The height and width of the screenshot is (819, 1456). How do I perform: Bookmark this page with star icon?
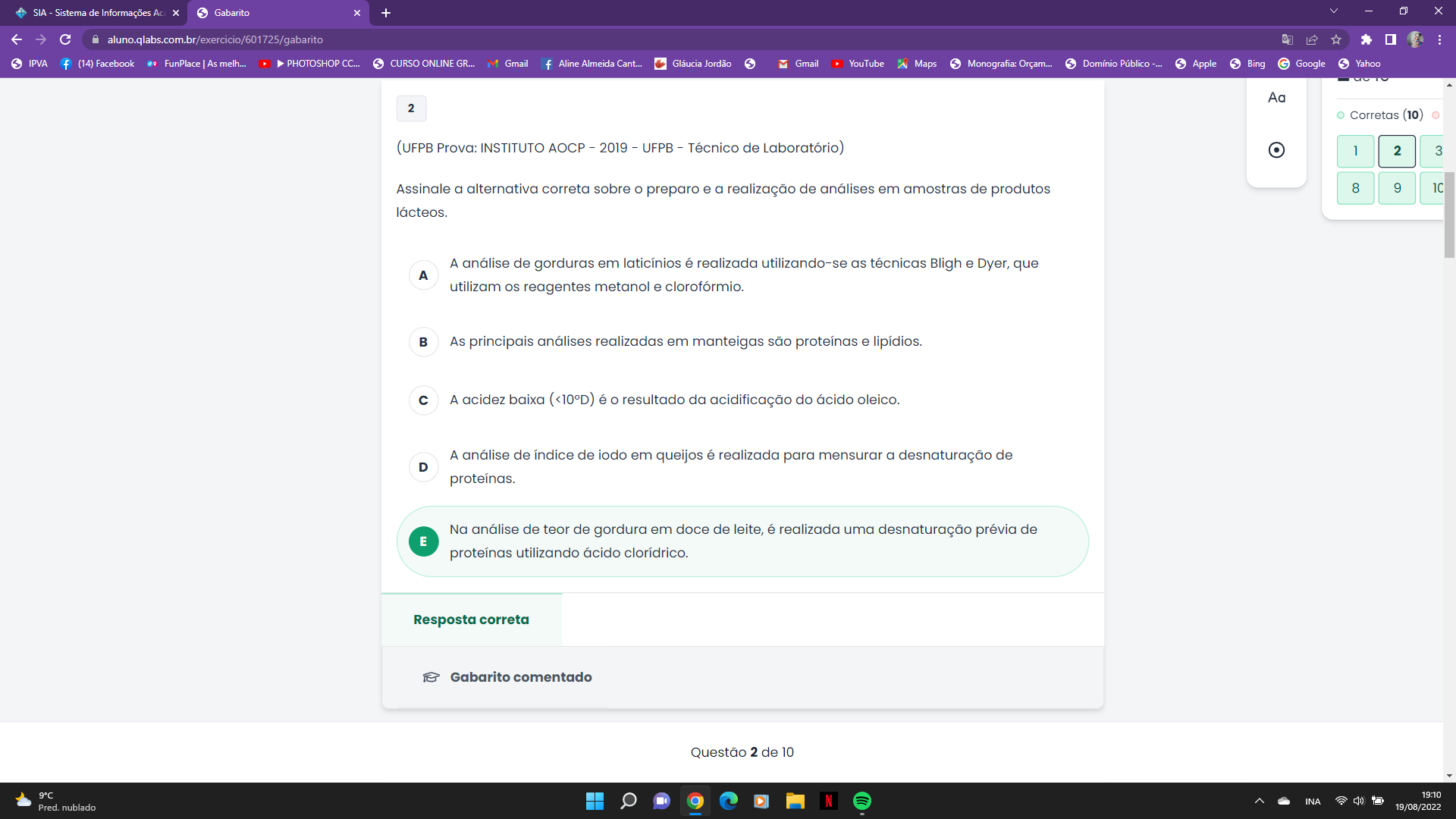pyautogui.click(x=1336, y=39)
